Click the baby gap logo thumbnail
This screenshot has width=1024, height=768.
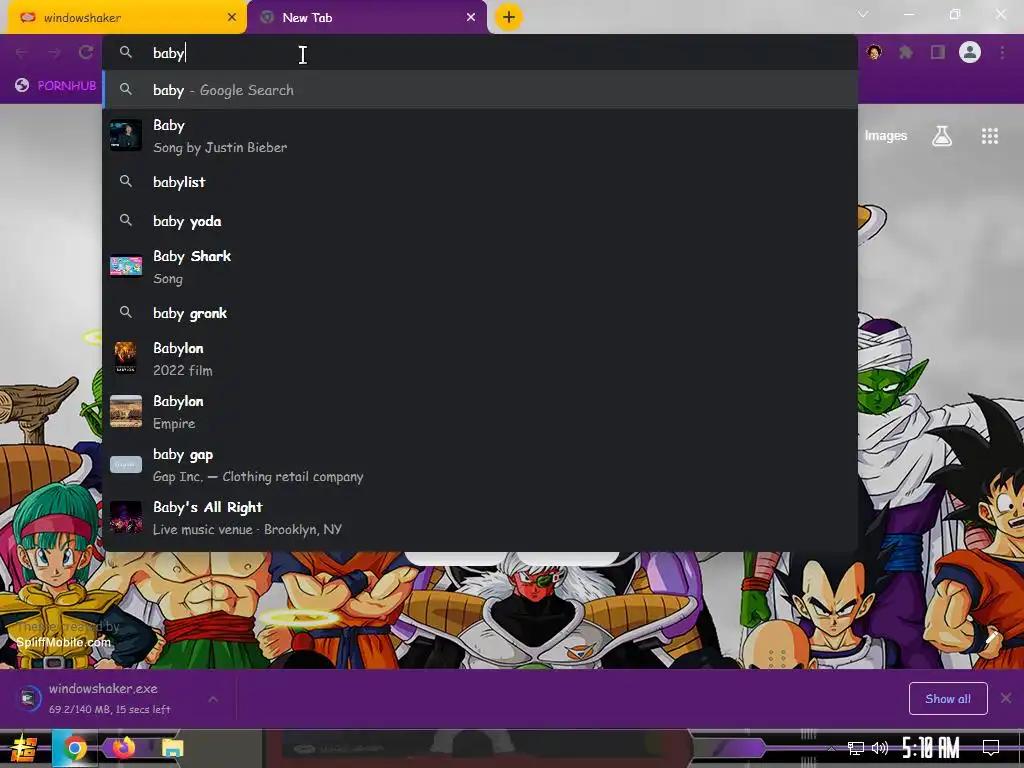[125, 464]
